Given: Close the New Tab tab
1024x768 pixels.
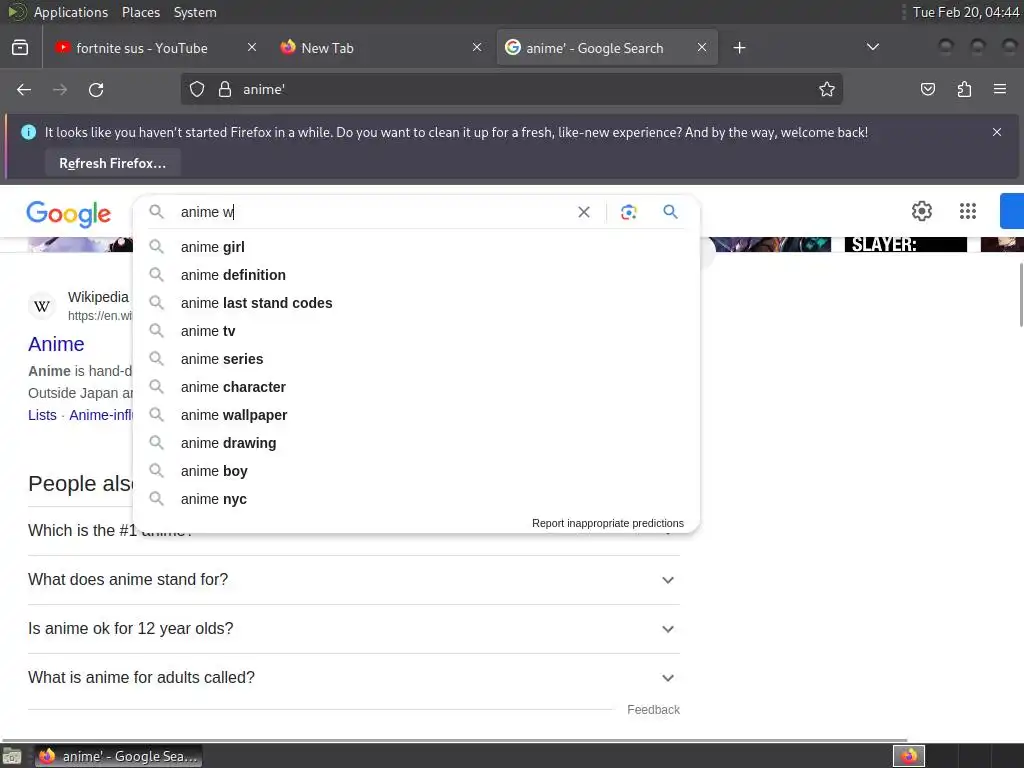Looking at the screenshot, I should tap(477, 48).
